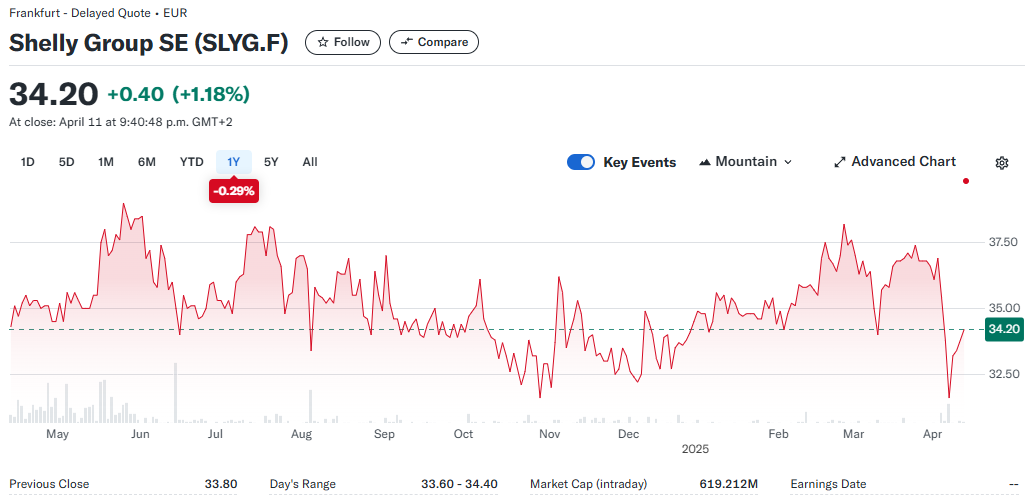Click the +0.40 price change value
Image resolution: width=1036 pixels, height=495 pixels.
(135, 95)
